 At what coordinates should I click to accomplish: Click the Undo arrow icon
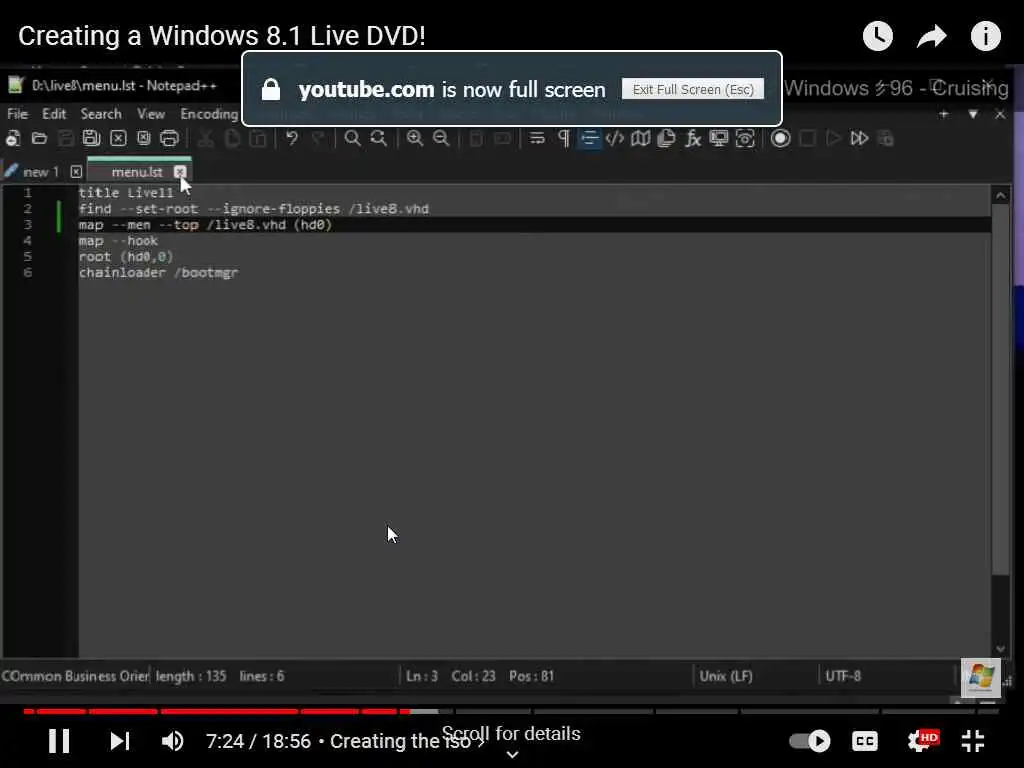[292, 138]
